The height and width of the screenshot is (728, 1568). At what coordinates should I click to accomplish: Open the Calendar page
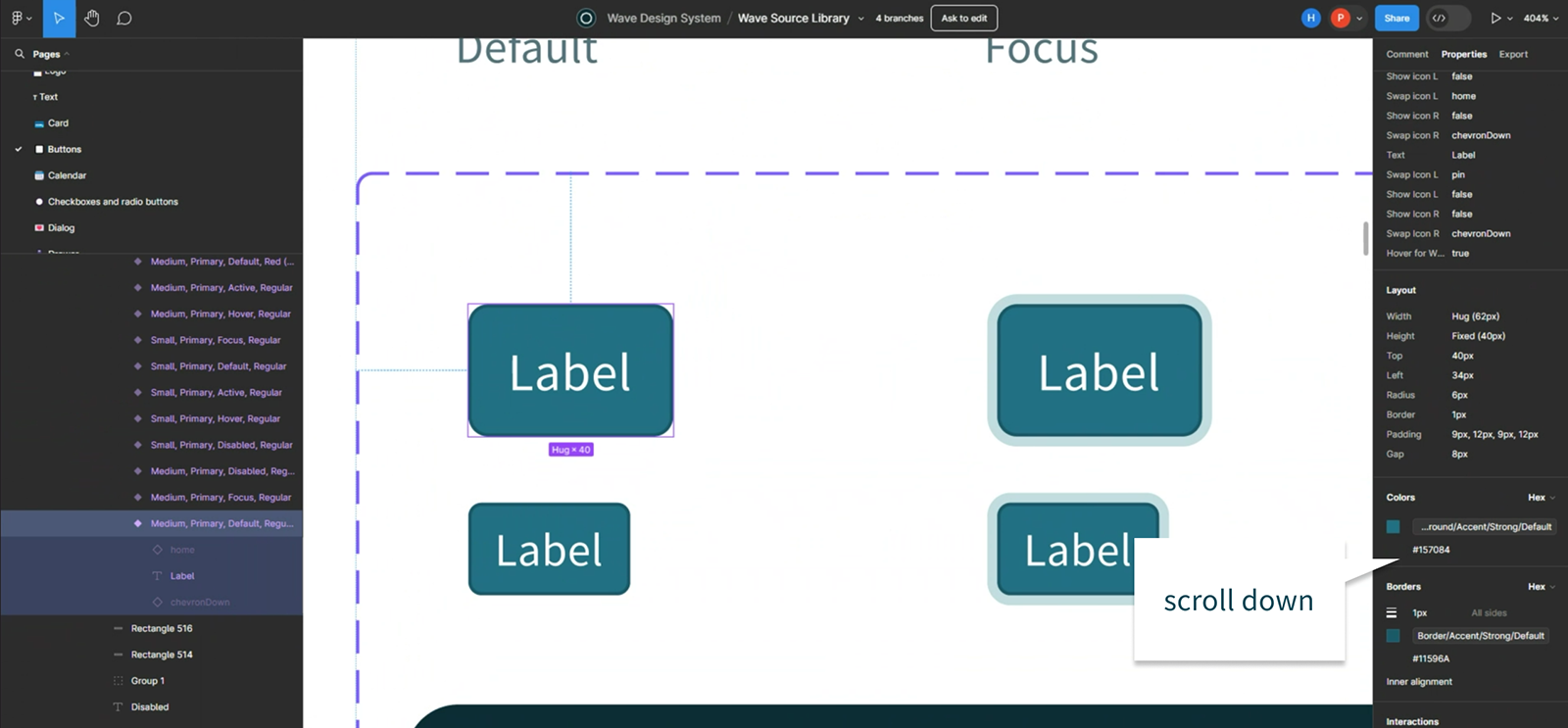[x=67, y=175]
